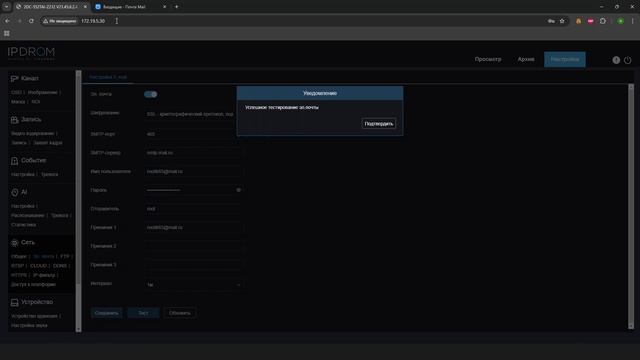Image resolution: width=640 pixels, height=360 pixels.
Task: Open Устройство хранения under Устройство
Action: [34, 316]
